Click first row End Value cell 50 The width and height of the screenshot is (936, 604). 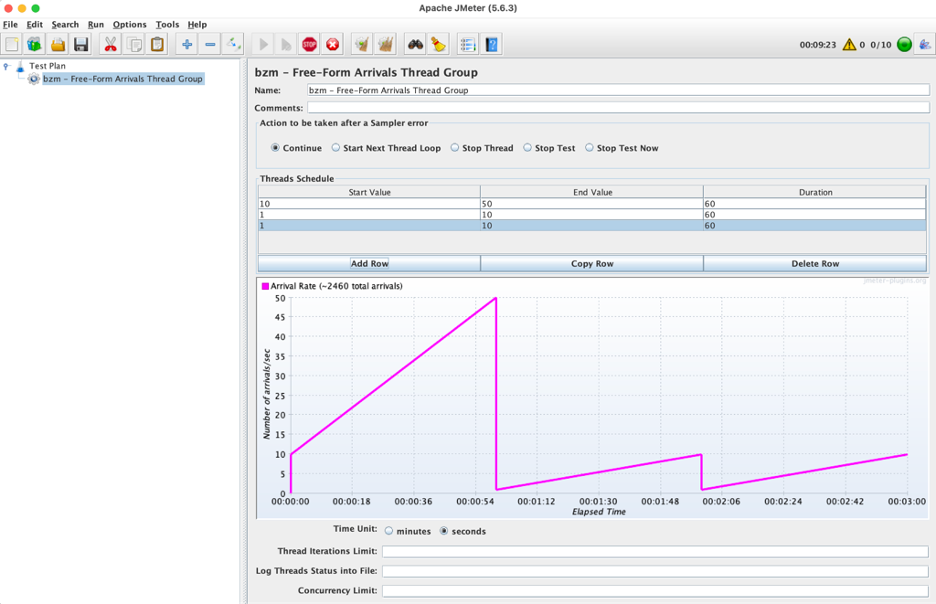[x=592, y=204]
